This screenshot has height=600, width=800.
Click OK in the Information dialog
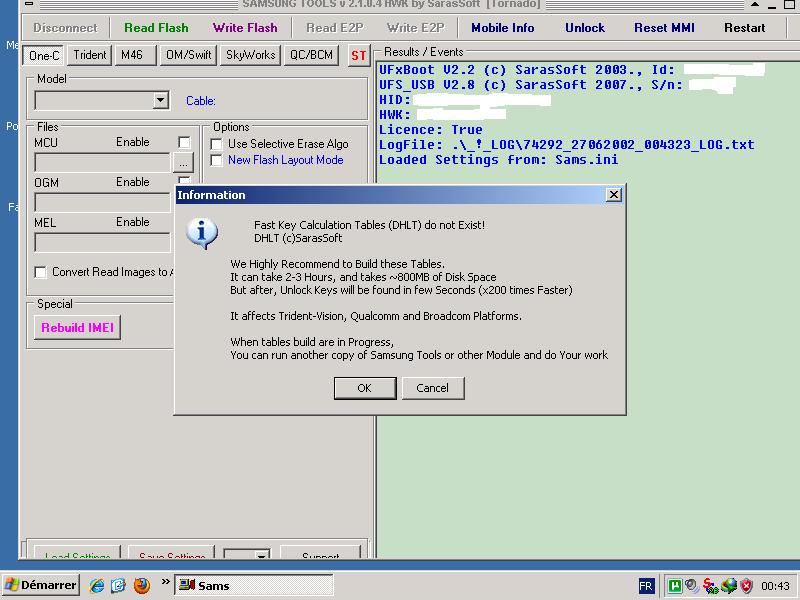(365, 388)
